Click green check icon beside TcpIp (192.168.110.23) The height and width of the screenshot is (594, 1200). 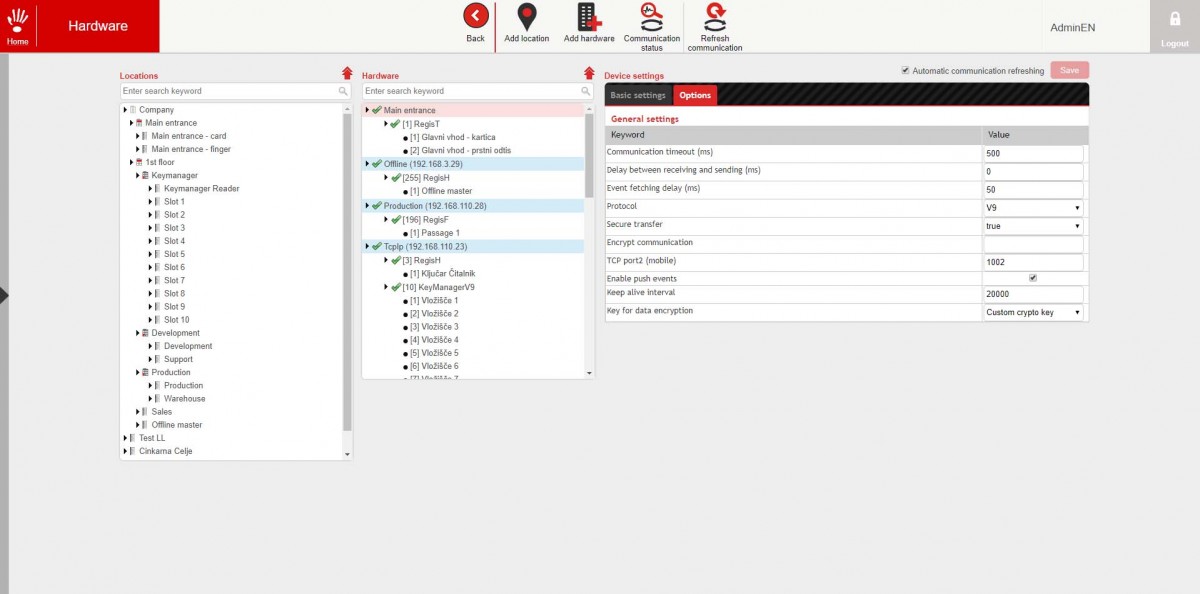pos(377,246)
